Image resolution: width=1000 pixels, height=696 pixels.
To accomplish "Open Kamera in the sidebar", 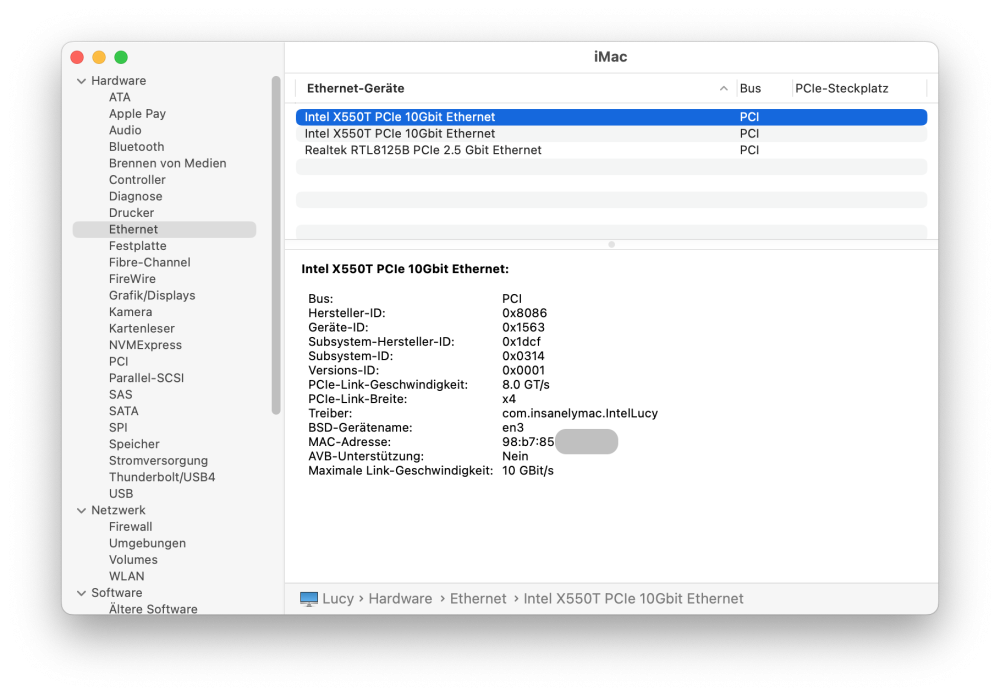I will [130, 312].
